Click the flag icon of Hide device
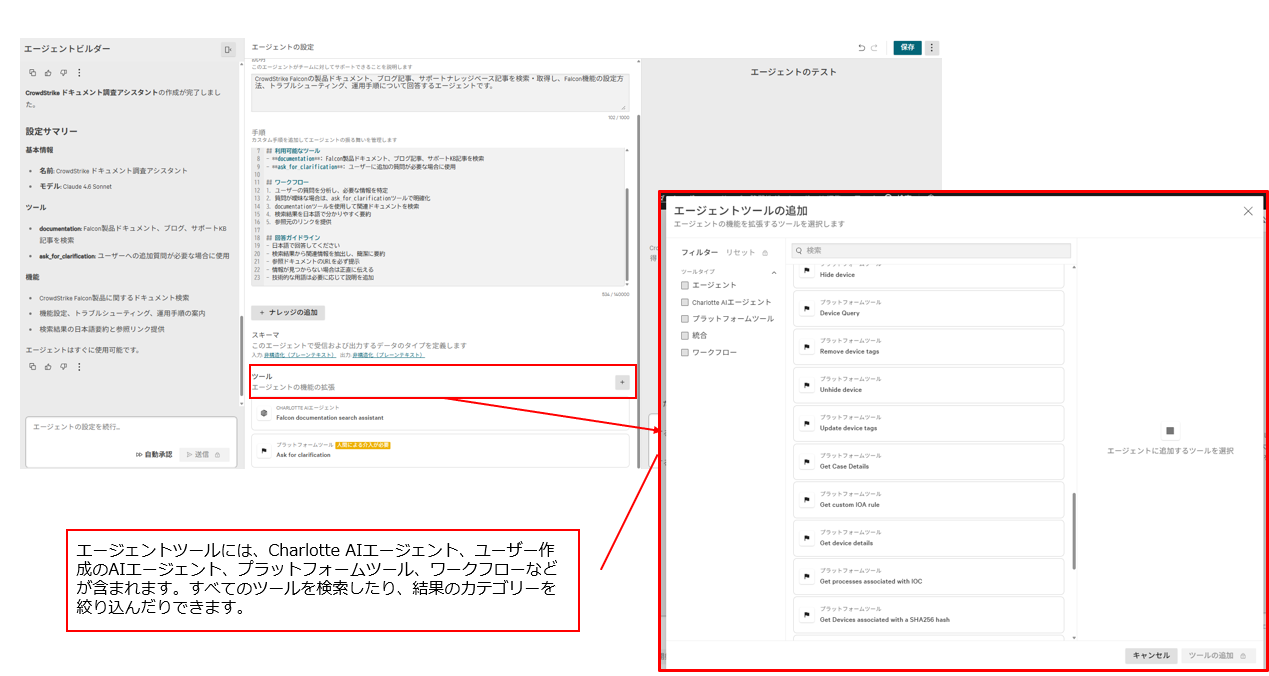The height and width of the screenshot is (676, 1269). [806, 271]
